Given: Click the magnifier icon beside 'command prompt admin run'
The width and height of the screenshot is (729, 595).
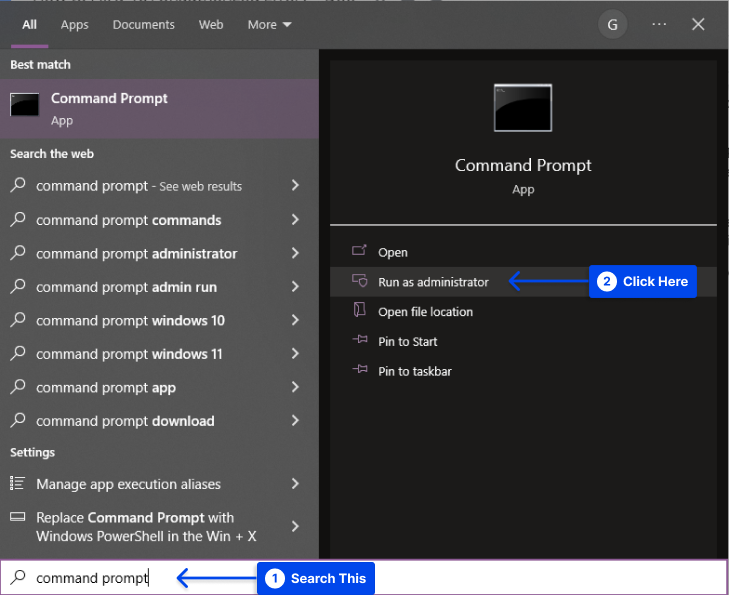Looking at the screenshot, I should pos(18,286).
